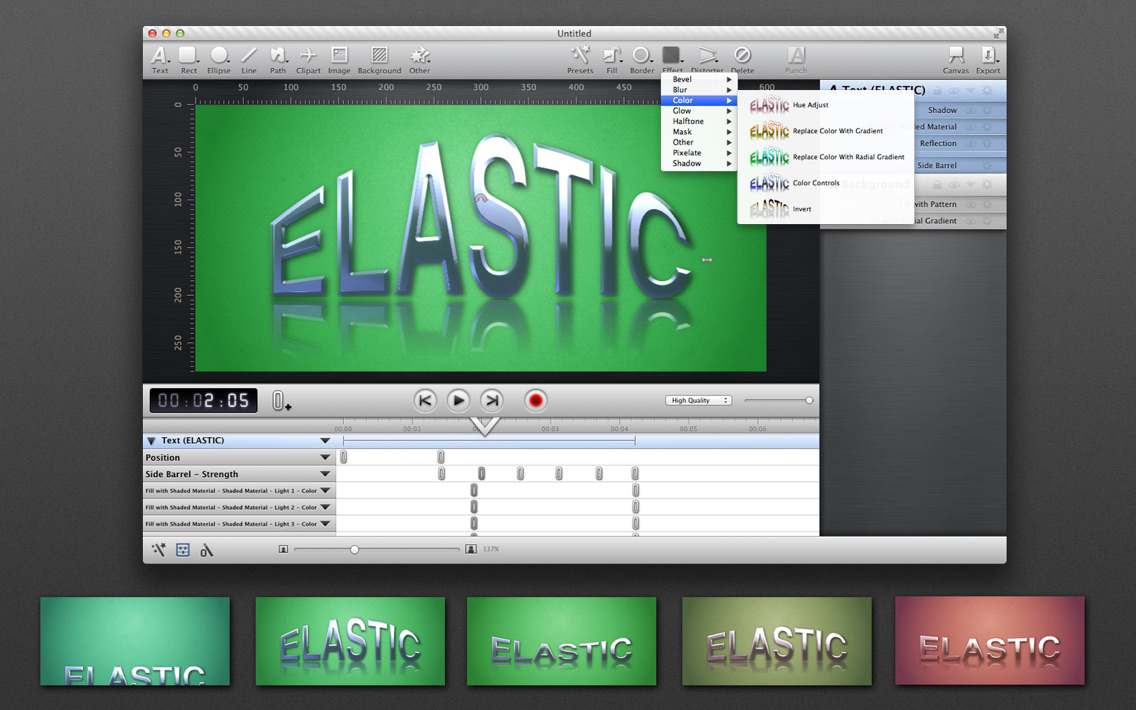The image size is (1136, 710).
Task: Adjust the slider beside High Quality
Action: pos(809,401)
